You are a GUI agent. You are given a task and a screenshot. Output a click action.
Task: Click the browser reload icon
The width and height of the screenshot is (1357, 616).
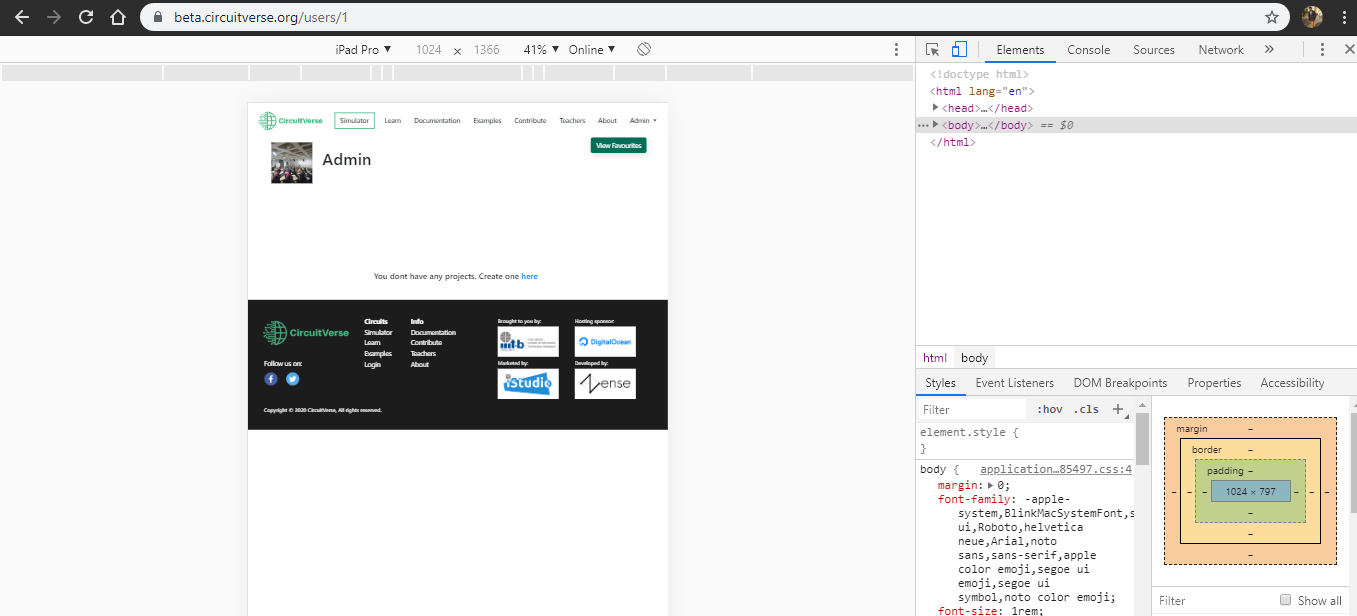86,17
